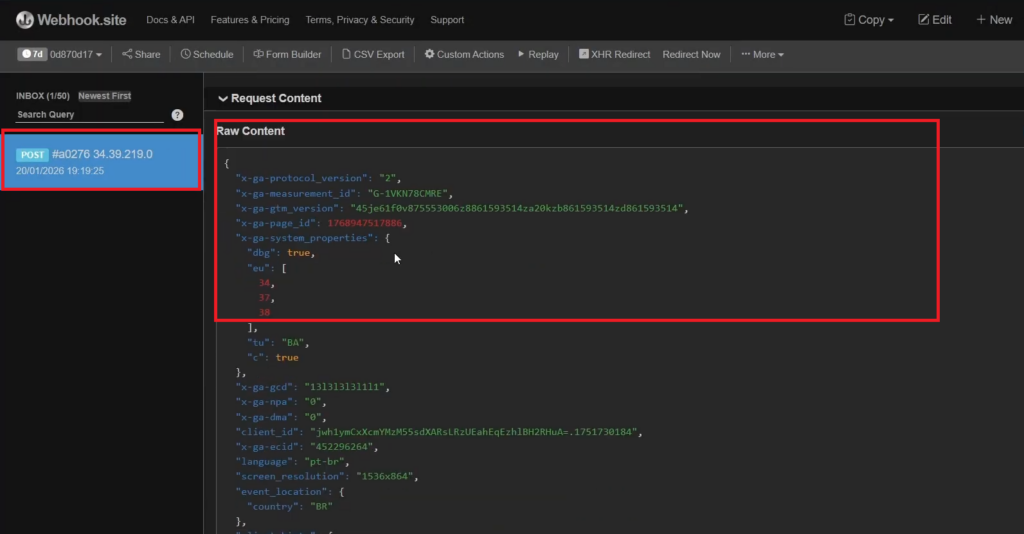Click the search query help icon
This screenshot has height=534, width=1024.
point(177,115)
